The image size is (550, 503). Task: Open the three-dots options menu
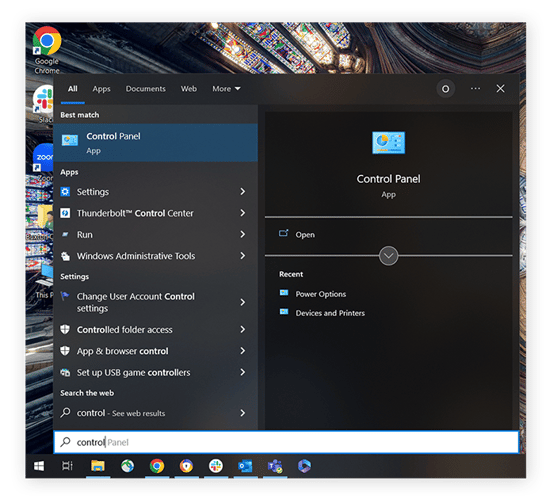click(475, 88)
